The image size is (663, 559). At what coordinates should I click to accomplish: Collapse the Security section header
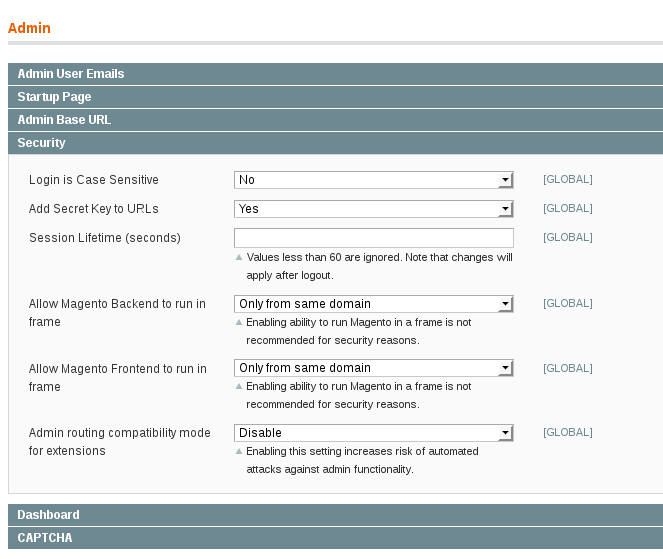click(x=335, y=143)
